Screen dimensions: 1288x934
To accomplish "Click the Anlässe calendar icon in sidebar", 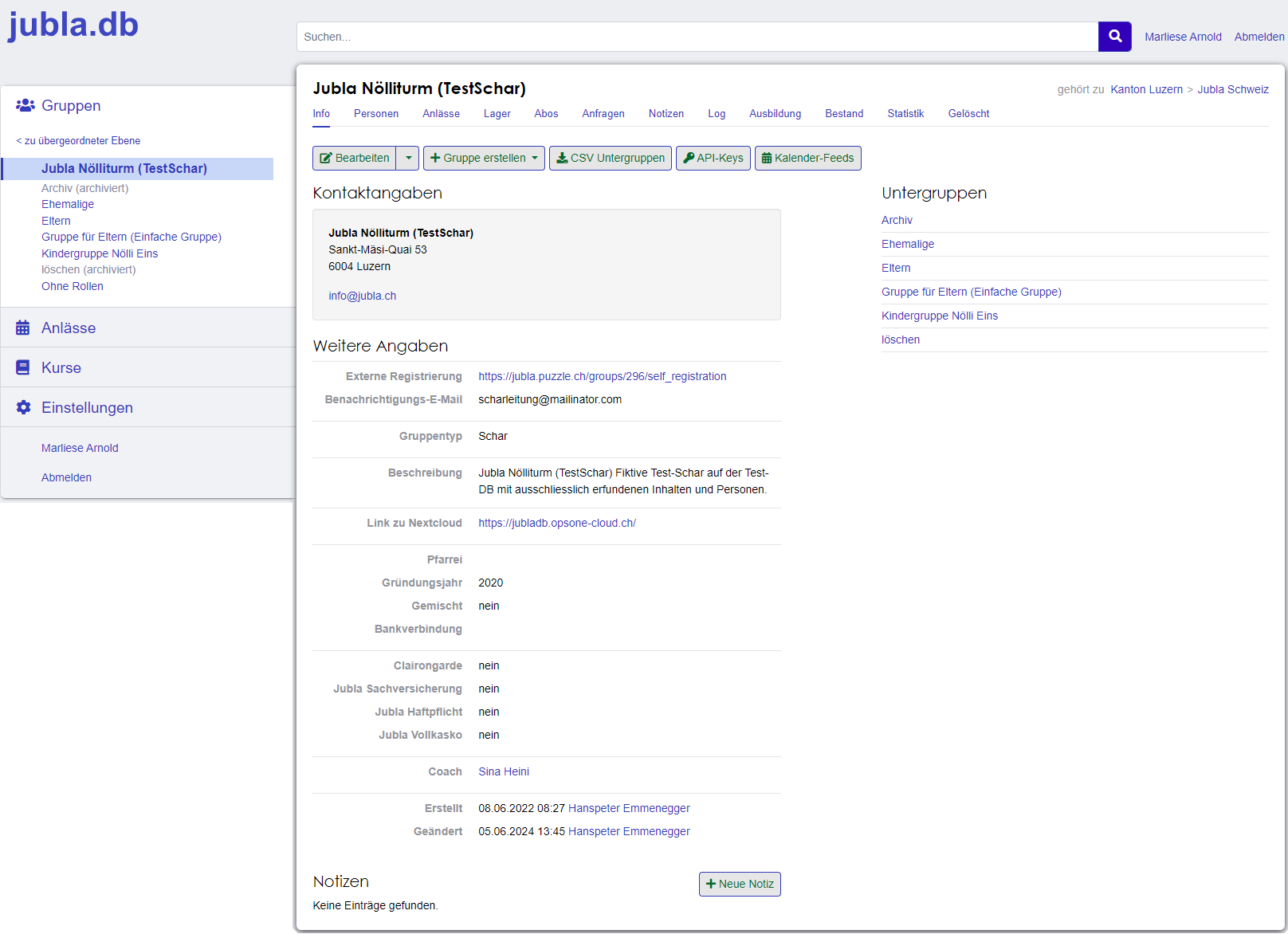I will (x=23, y=328).
